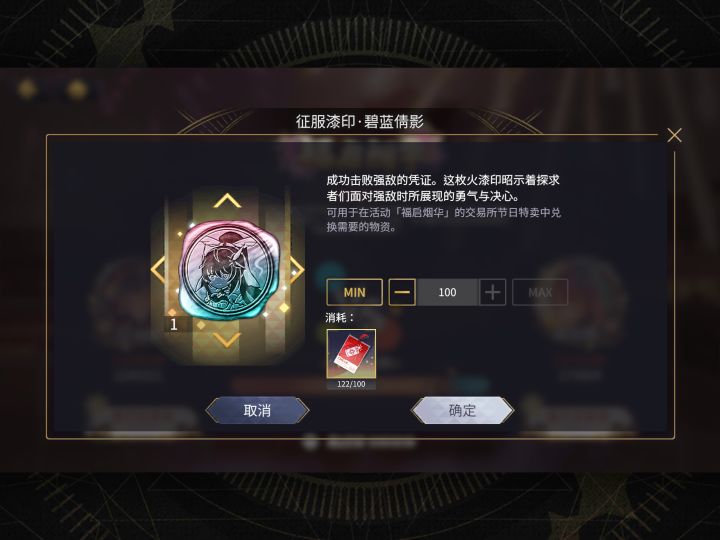Click the gold left arrow beside the seal
This screenshot has width=720, height=540.
pyautogui.click(x=158, y=270)
